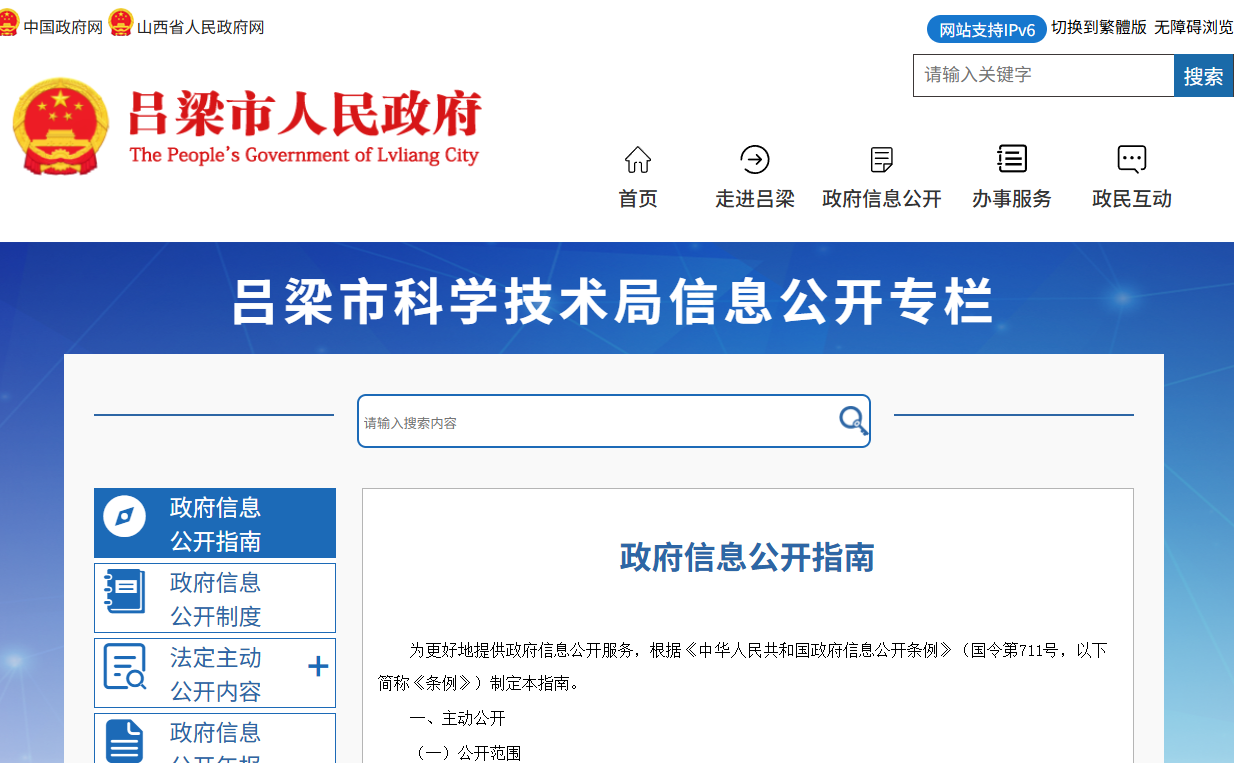Click the national emblem beside 山西省人民政府网
1234x763 pixels.
[121, 24]
